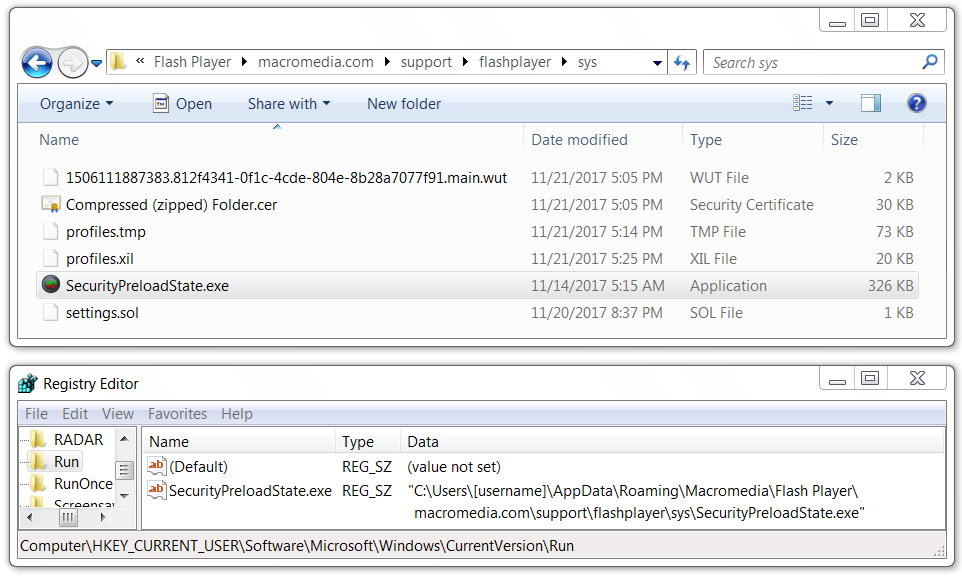Select the Run key in the registry tree

(x=66, y=462)
